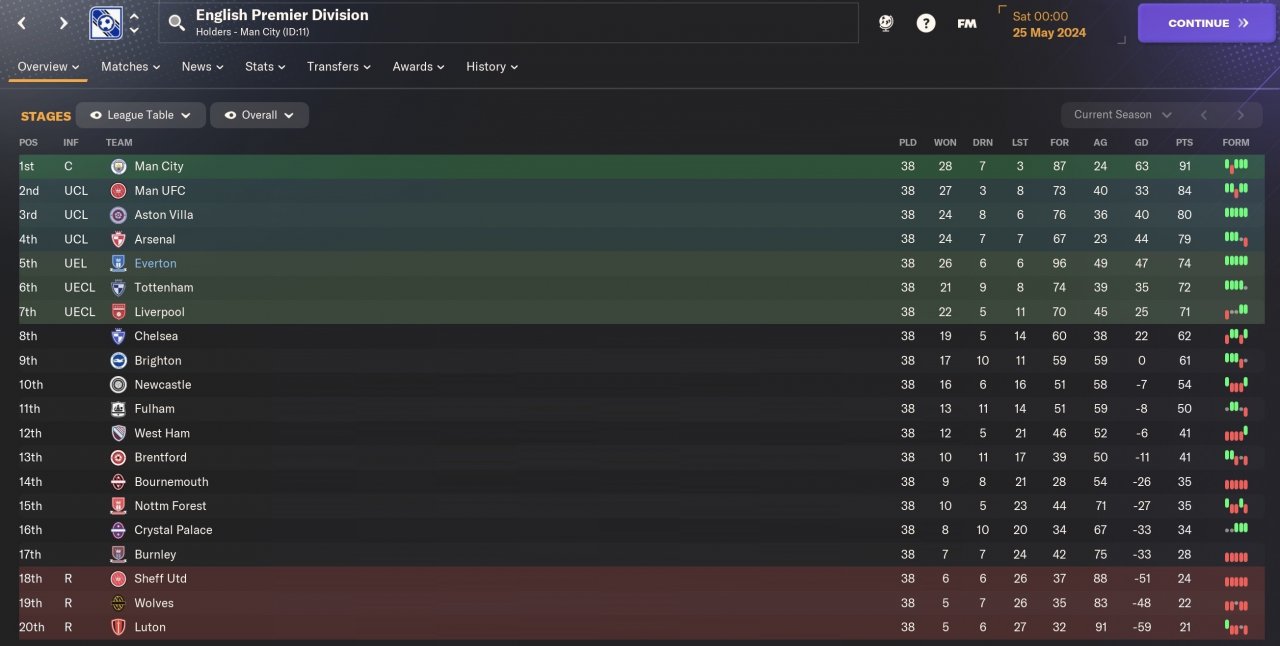Open the Everton team link
The image size is (1280, 646).
coord(155,264)
